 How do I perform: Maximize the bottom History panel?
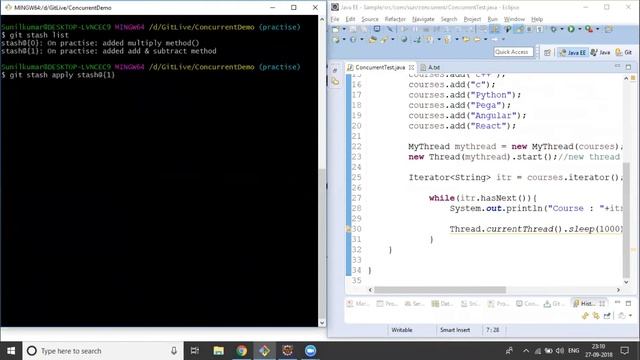tap(628, 303)
